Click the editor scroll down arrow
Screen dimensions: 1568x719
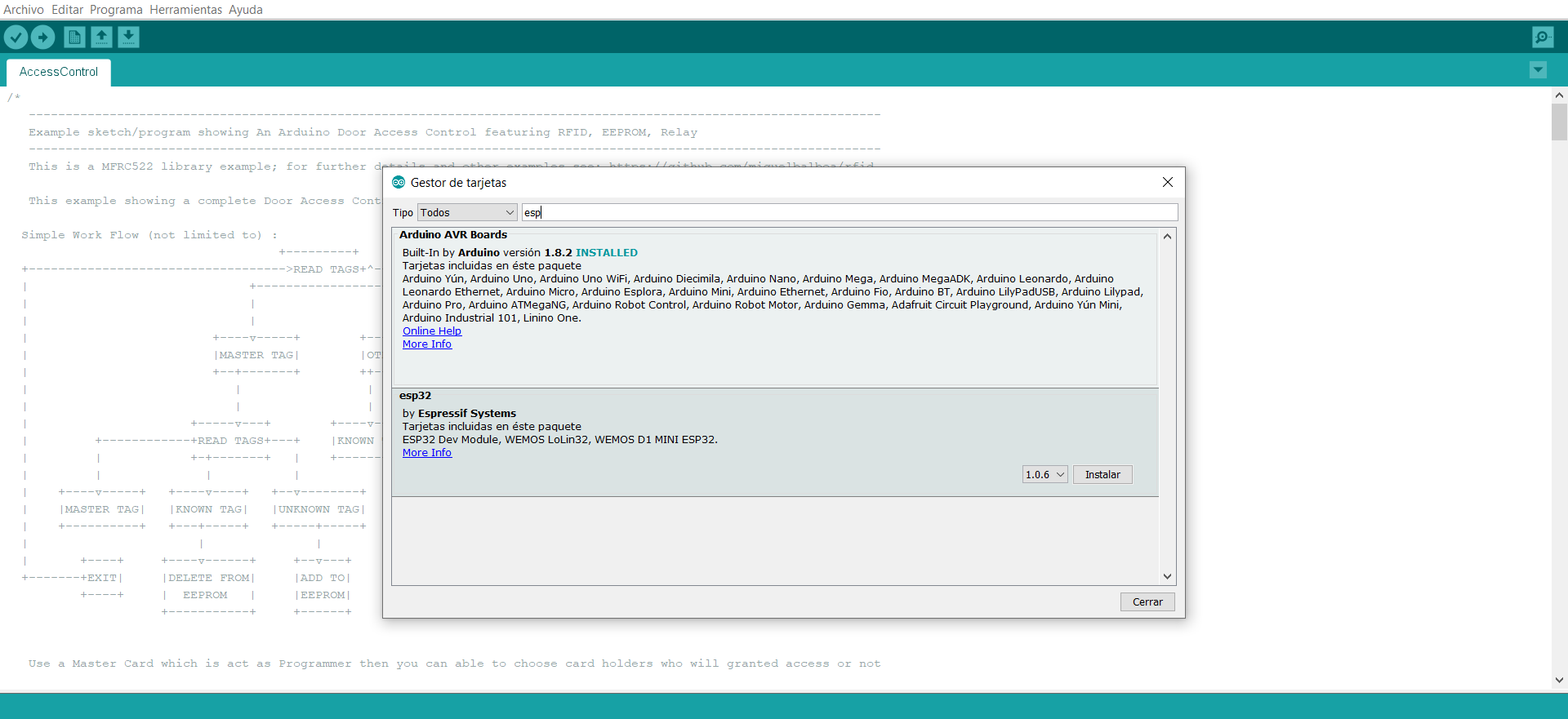pyautogui.click(x=1559, y=680)
